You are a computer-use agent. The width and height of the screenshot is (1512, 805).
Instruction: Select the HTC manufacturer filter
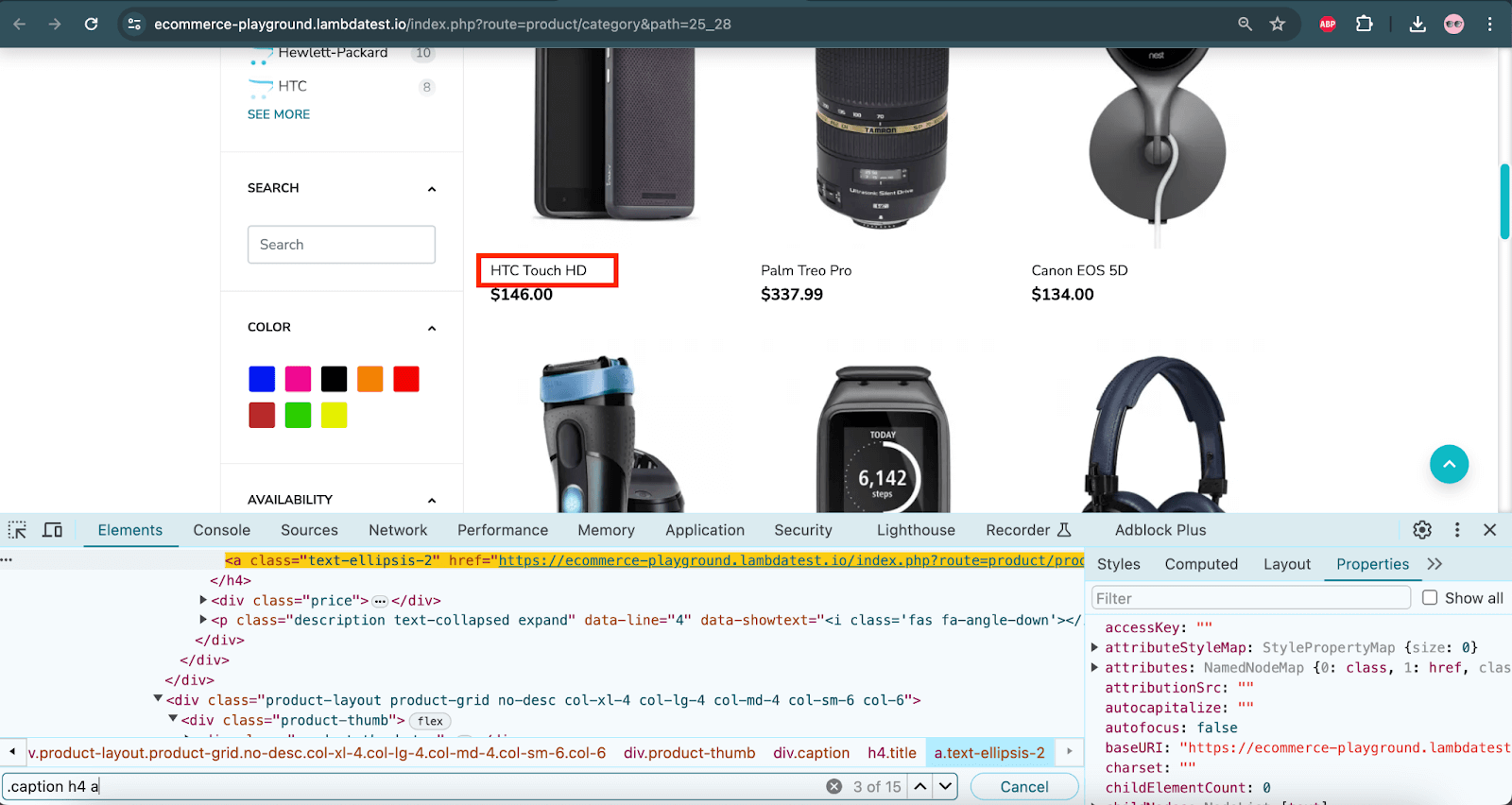pyautogui.click(x=292, y=86)
